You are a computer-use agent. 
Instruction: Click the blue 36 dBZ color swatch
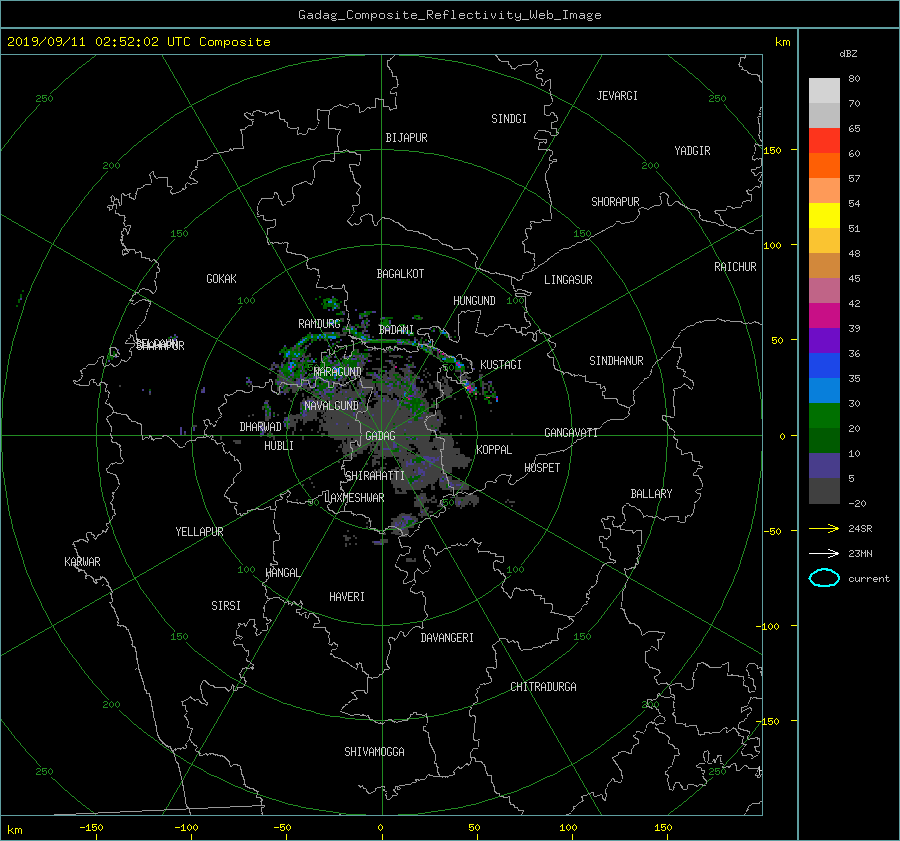coord(824,366)
